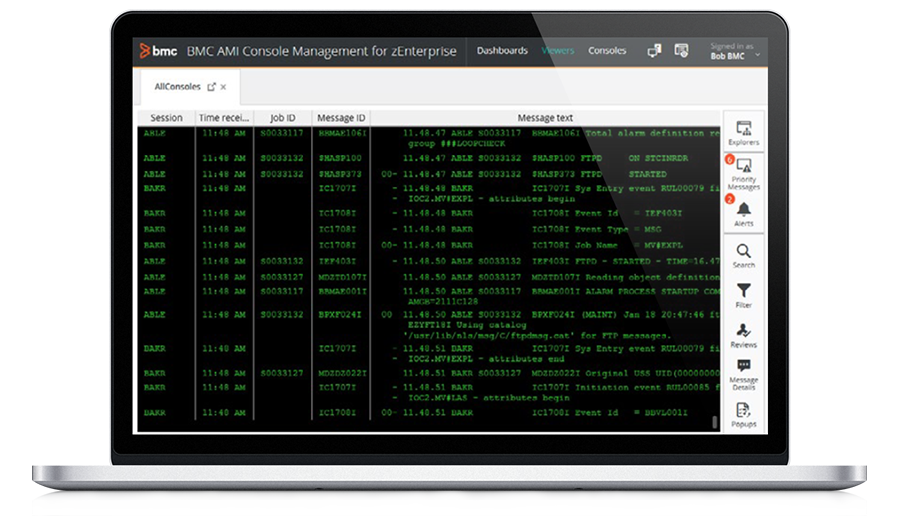Open the Search tool
The width and height of the screenshot is (900, 516).
pyautogui.click(x=743, y=255)
